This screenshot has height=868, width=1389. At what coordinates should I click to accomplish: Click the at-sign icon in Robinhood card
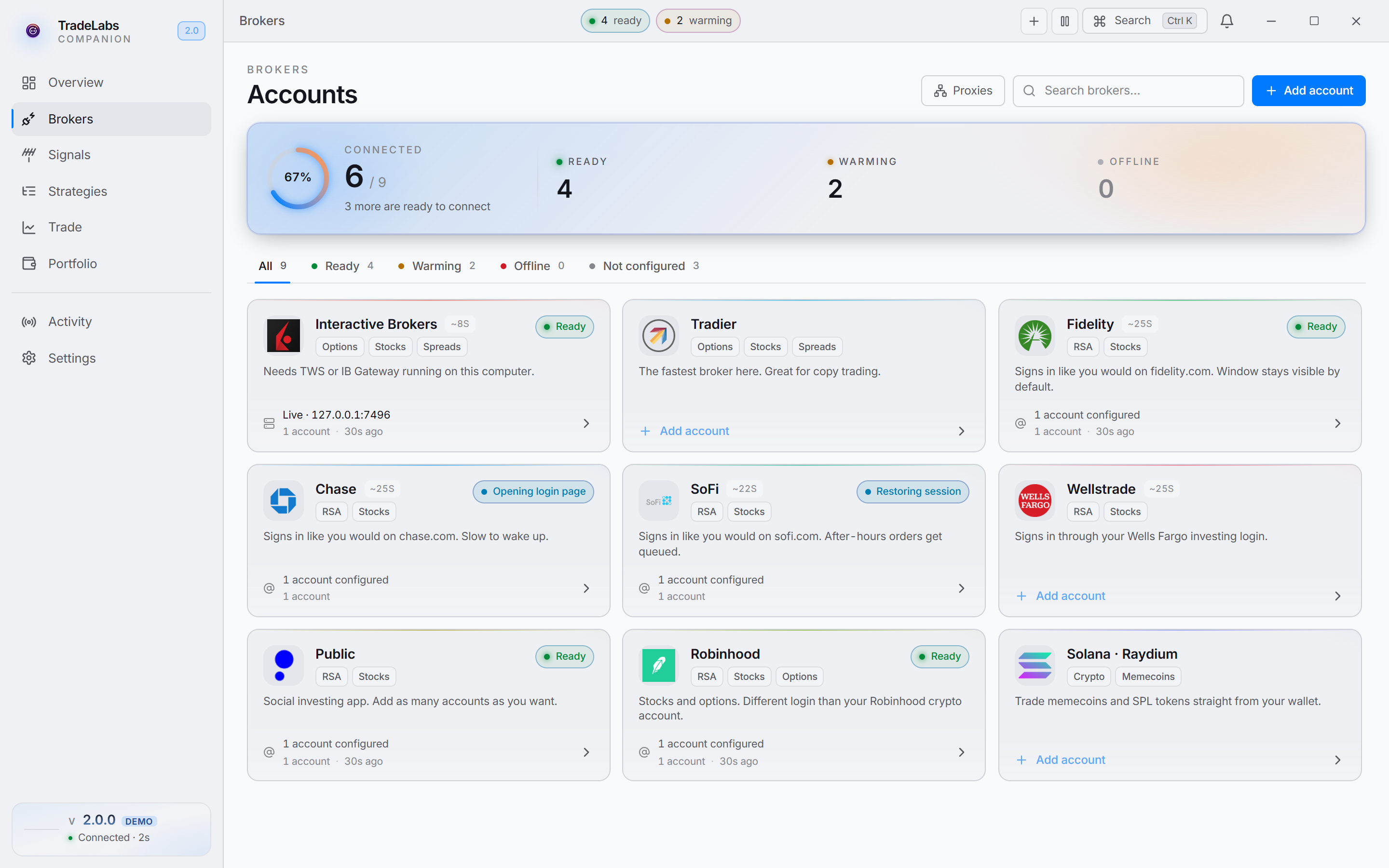point(644,752)
